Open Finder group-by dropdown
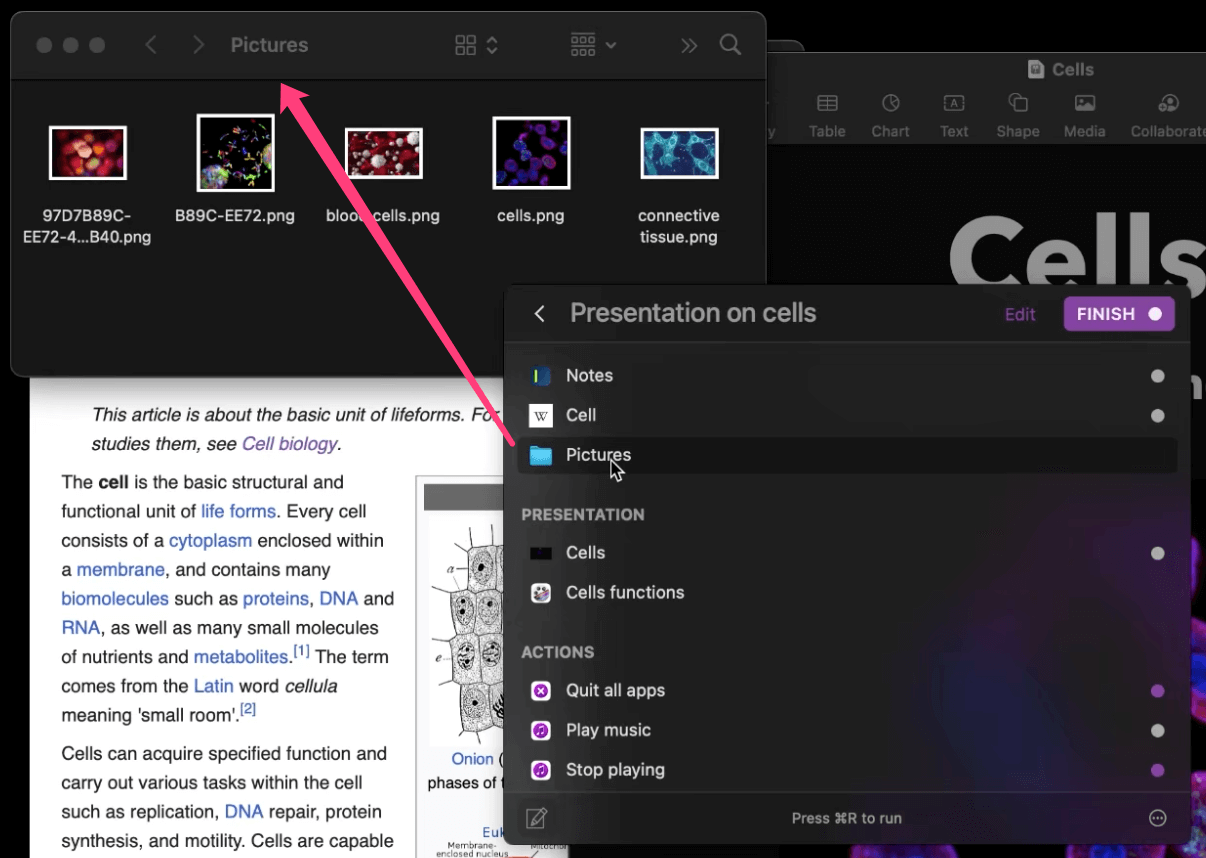The height and width of the screenshot is (858, 1206). pos(593,45)
